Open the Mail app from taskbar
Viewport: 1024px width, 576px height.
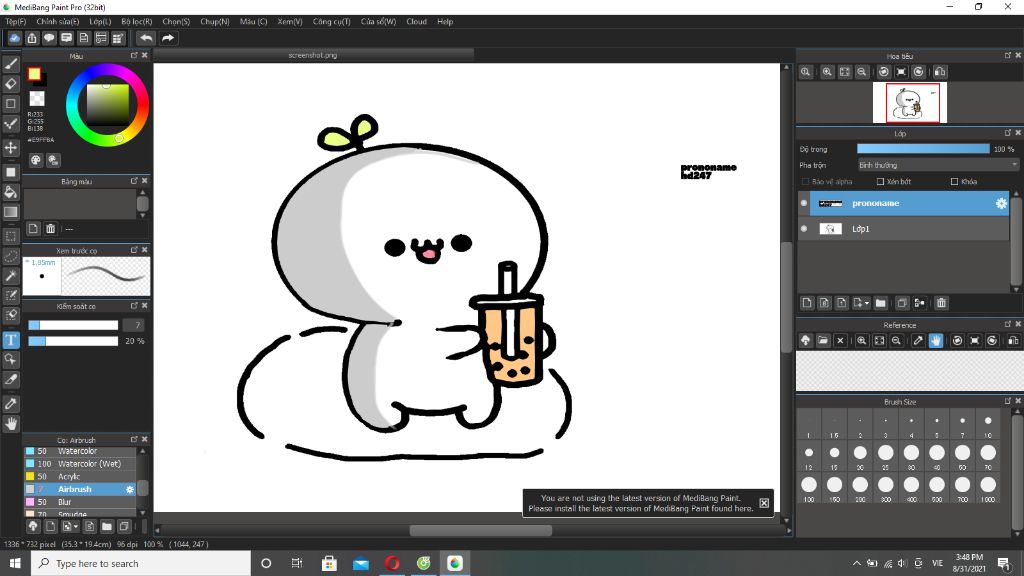click(360, 563)
